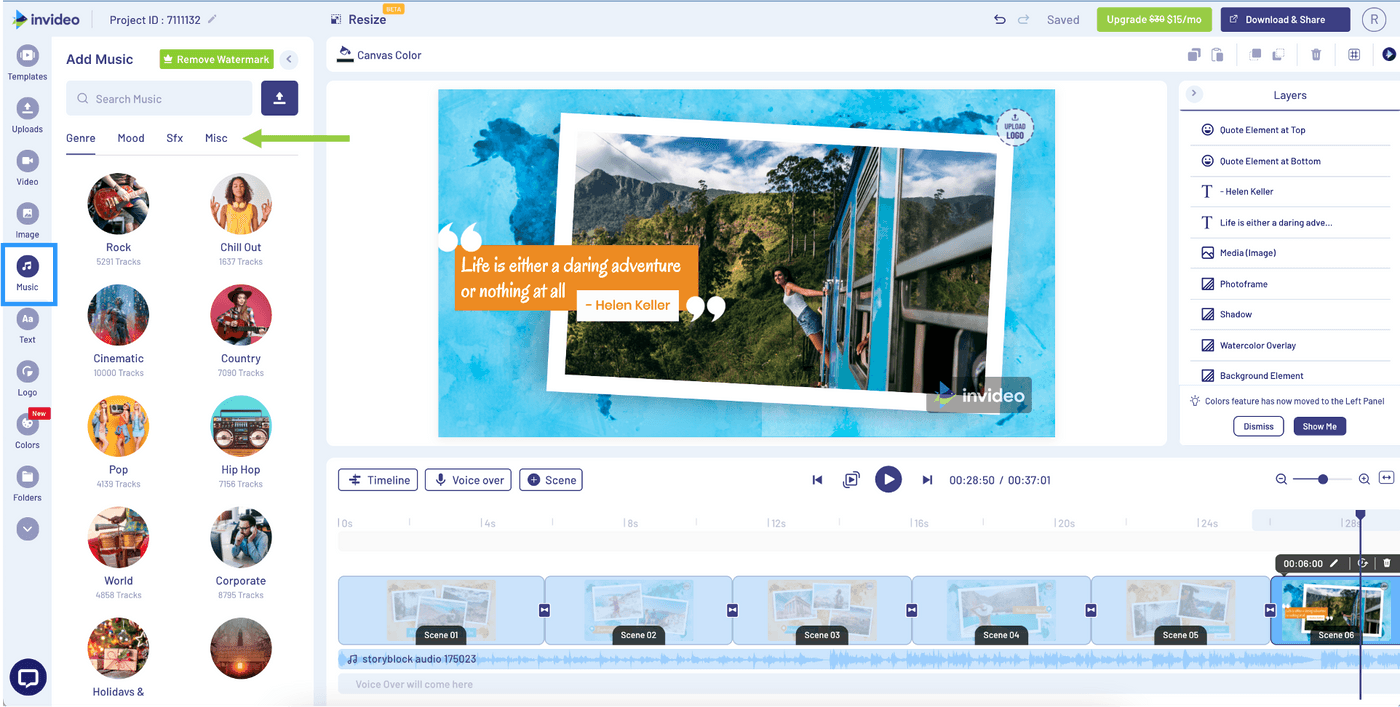The width and height of the screenshot is (1400, 707).
Task: Click the Upload Logo circle on the canvas
Action: [1016, 128]
